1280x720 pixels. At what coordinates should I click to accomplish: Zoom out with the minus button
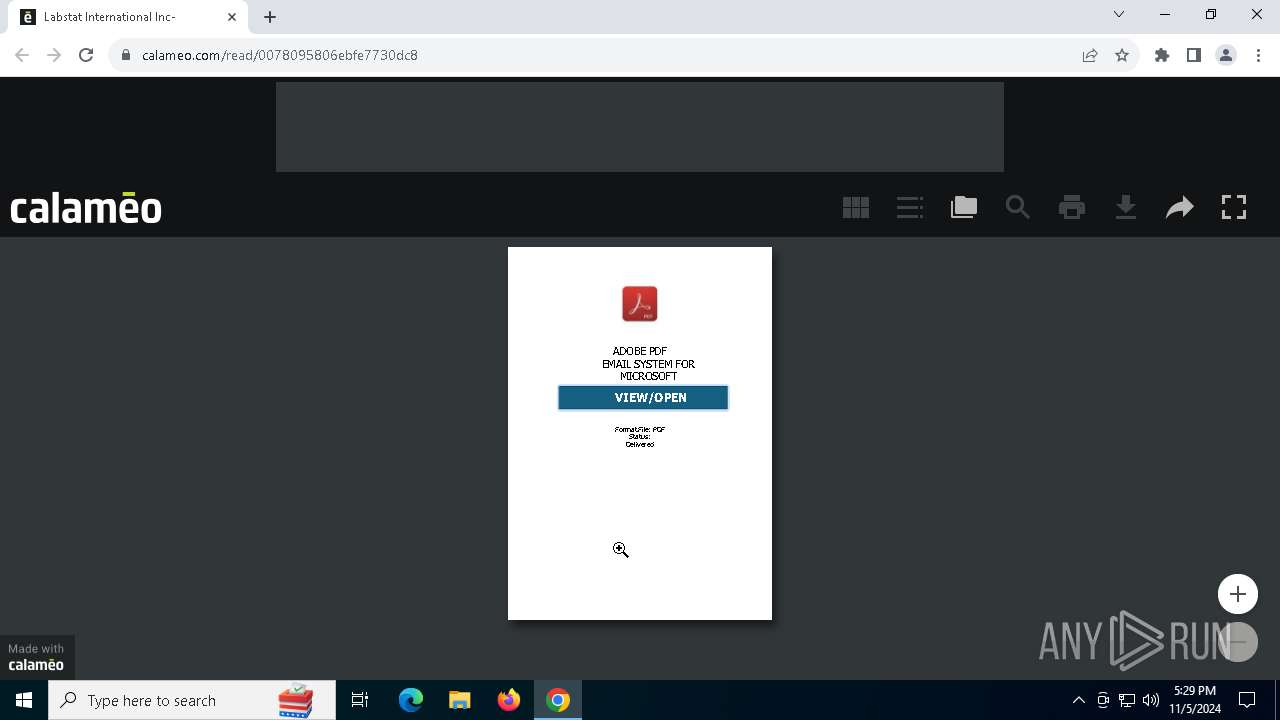[1238, 641]
